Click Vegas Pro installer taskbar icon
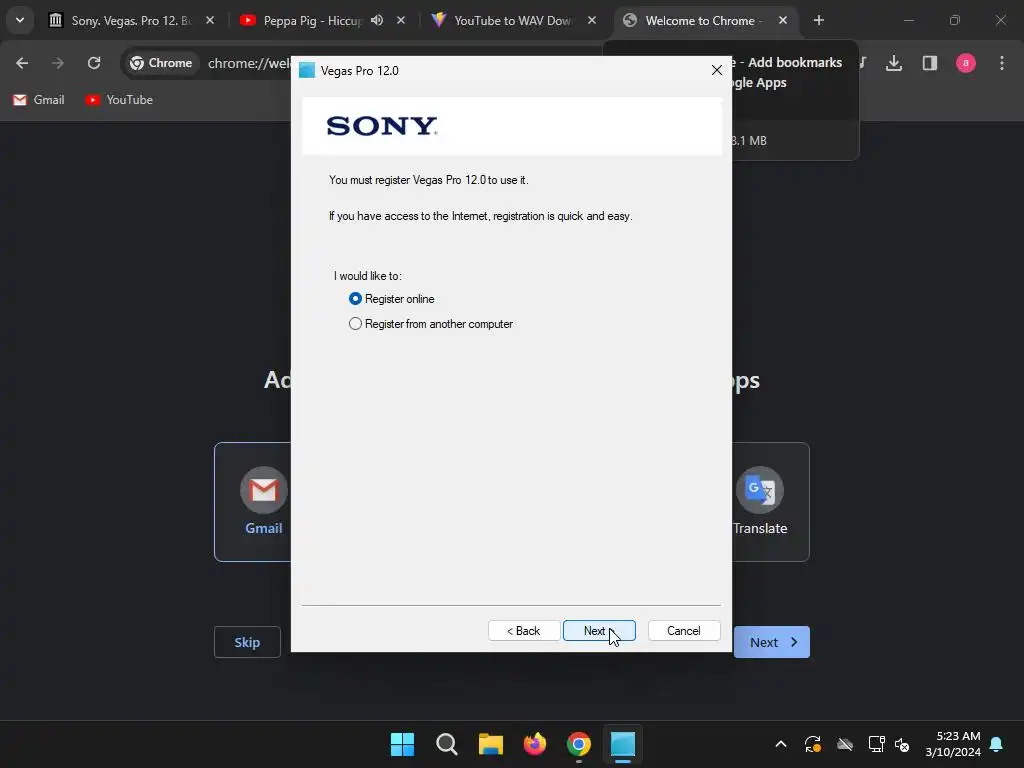This screenshot has width=1024, height=768. pos(623,744)
